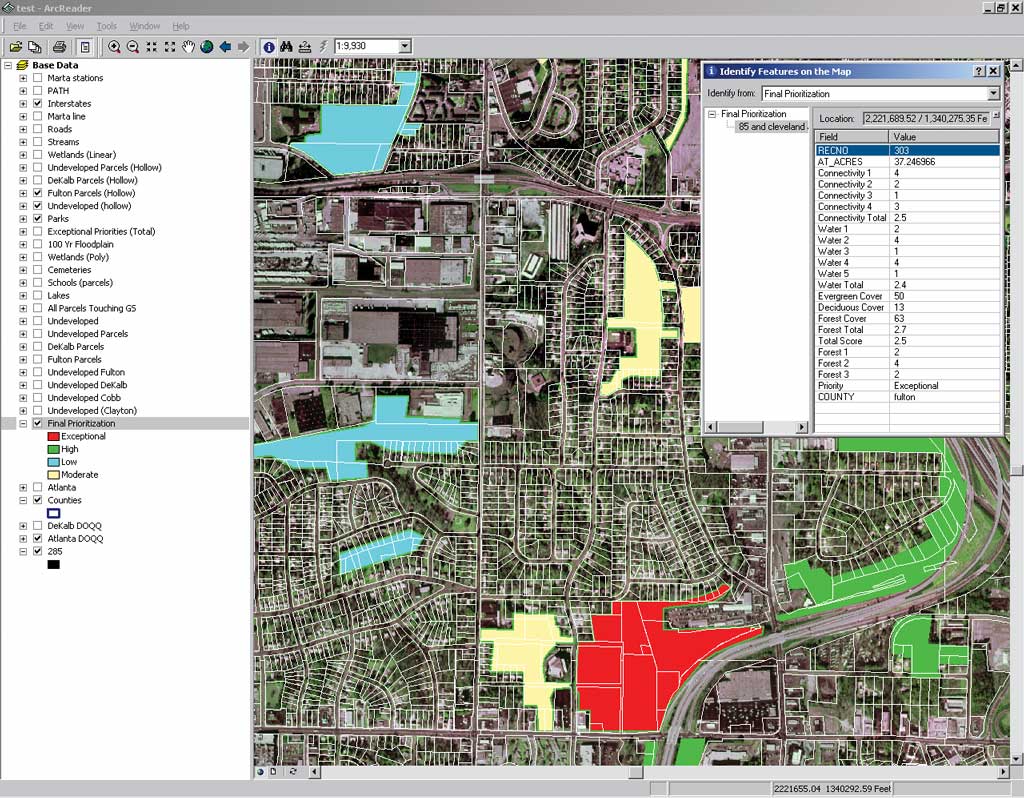
Task: Click the Moderate yellow legend swatch
Action: pos(54,475)
